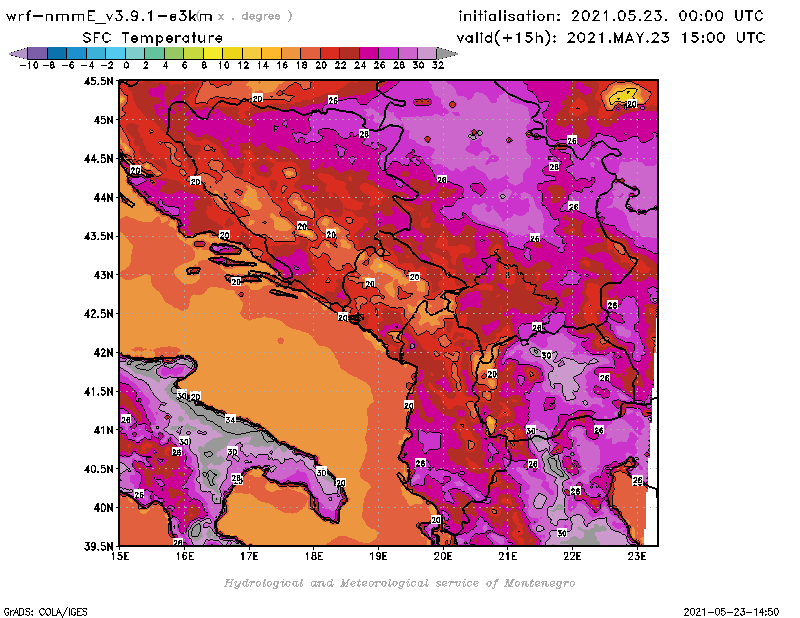The height and width of the screenshot is (618, 800).
Task: Click the '2021-05-23-14:50' timestamp
Action: 731,612
